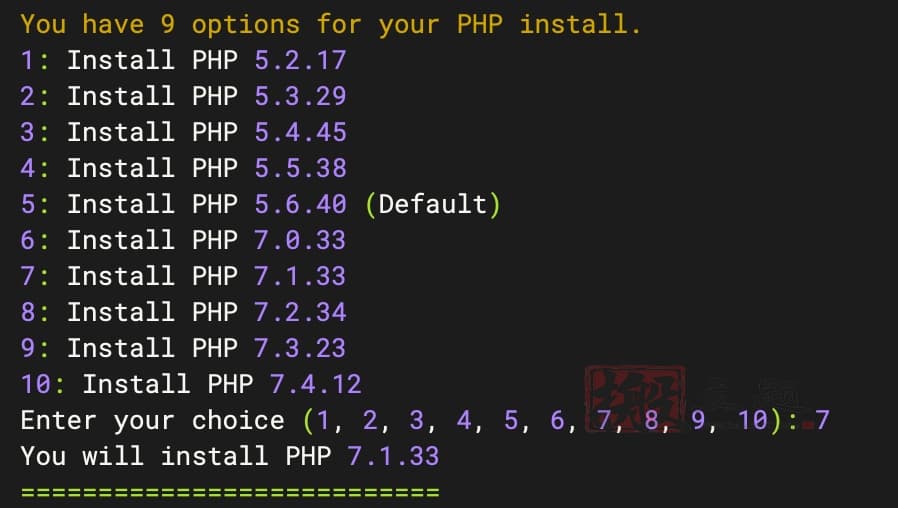Viewport: 898px width, 508px height.
Task: Click the number 1 in the choice list
Action: pos(323,420)
